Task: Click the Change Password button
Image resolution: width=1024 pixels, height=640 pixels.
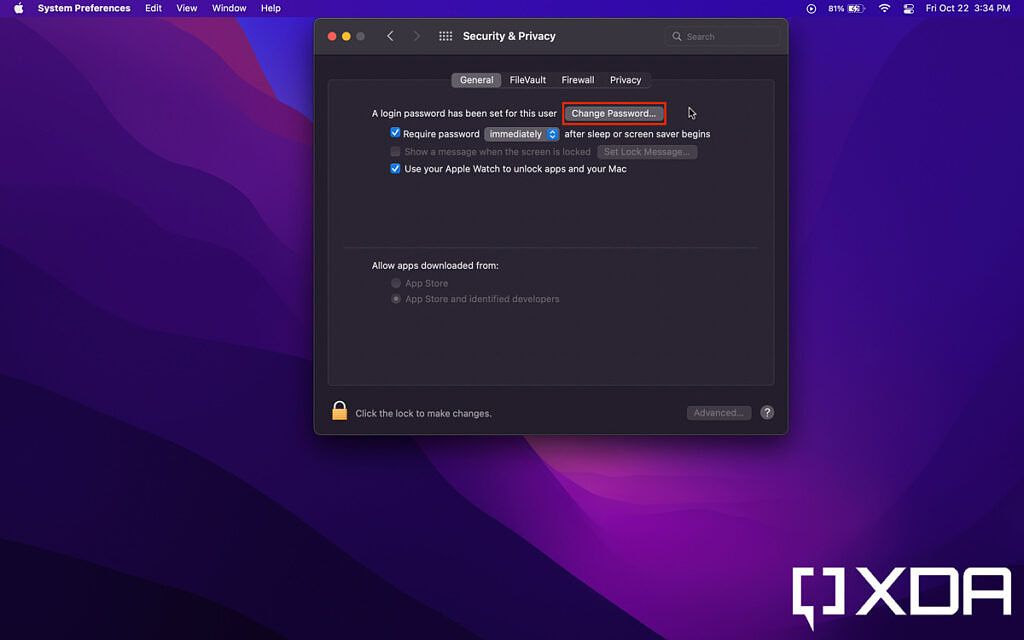Action: pos(613,113)
